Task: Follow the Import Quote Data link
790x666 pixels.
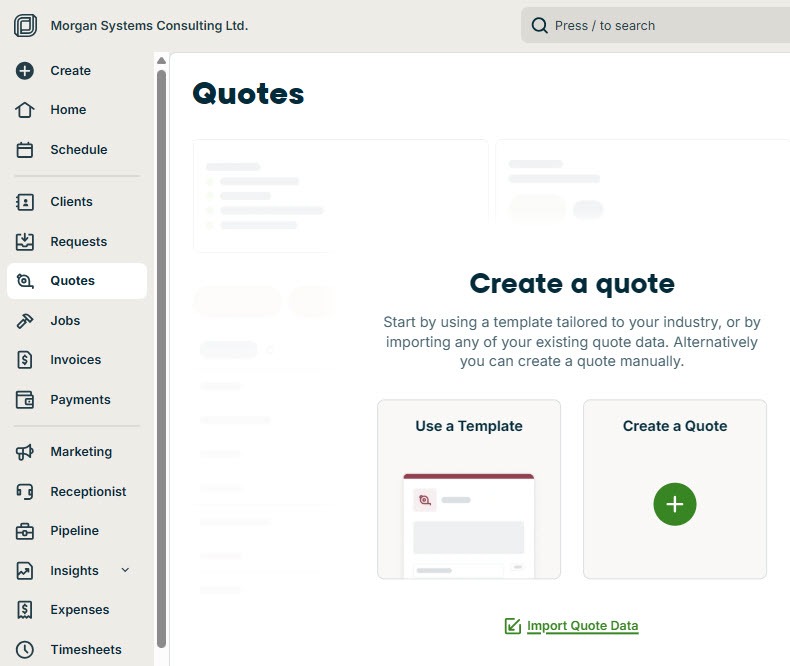Action: (x=582, y=626)
